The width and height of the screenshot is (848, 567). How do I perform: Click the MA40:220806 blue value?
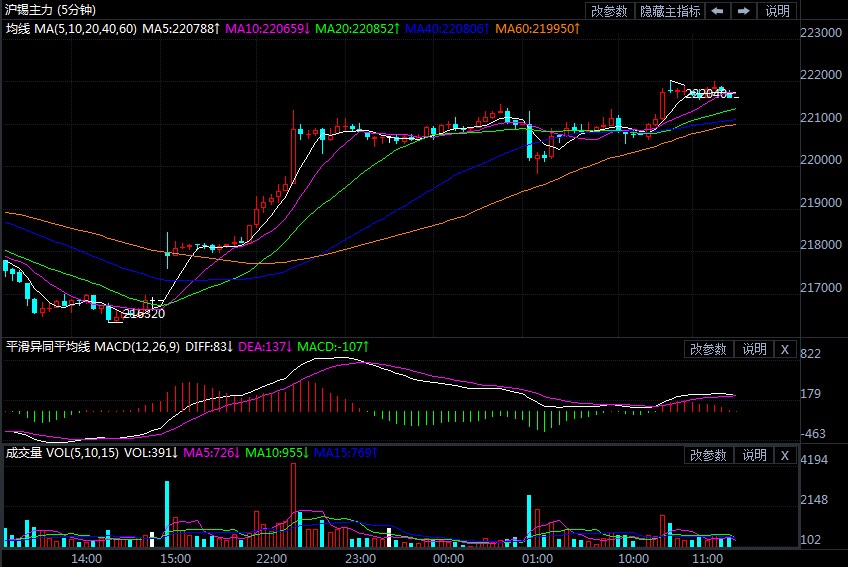pos(447,29)
